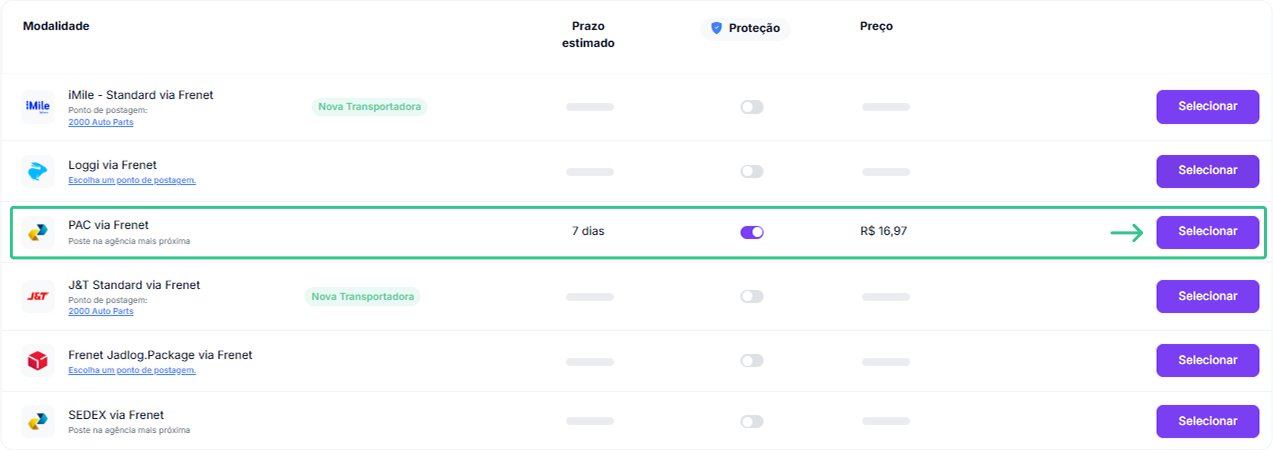
Task: Click Loggi's 'Escolha um ponto de postagem' link
Action: [x=131, y=180]
